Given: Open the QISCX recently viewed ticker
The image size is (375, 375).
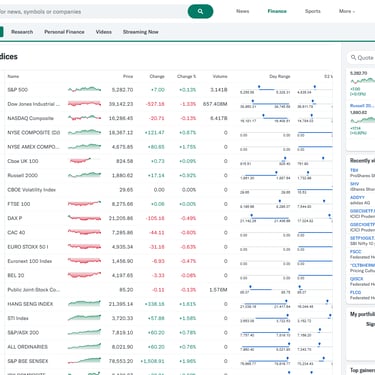Looking at the screenshot, I should click(356, 279).
